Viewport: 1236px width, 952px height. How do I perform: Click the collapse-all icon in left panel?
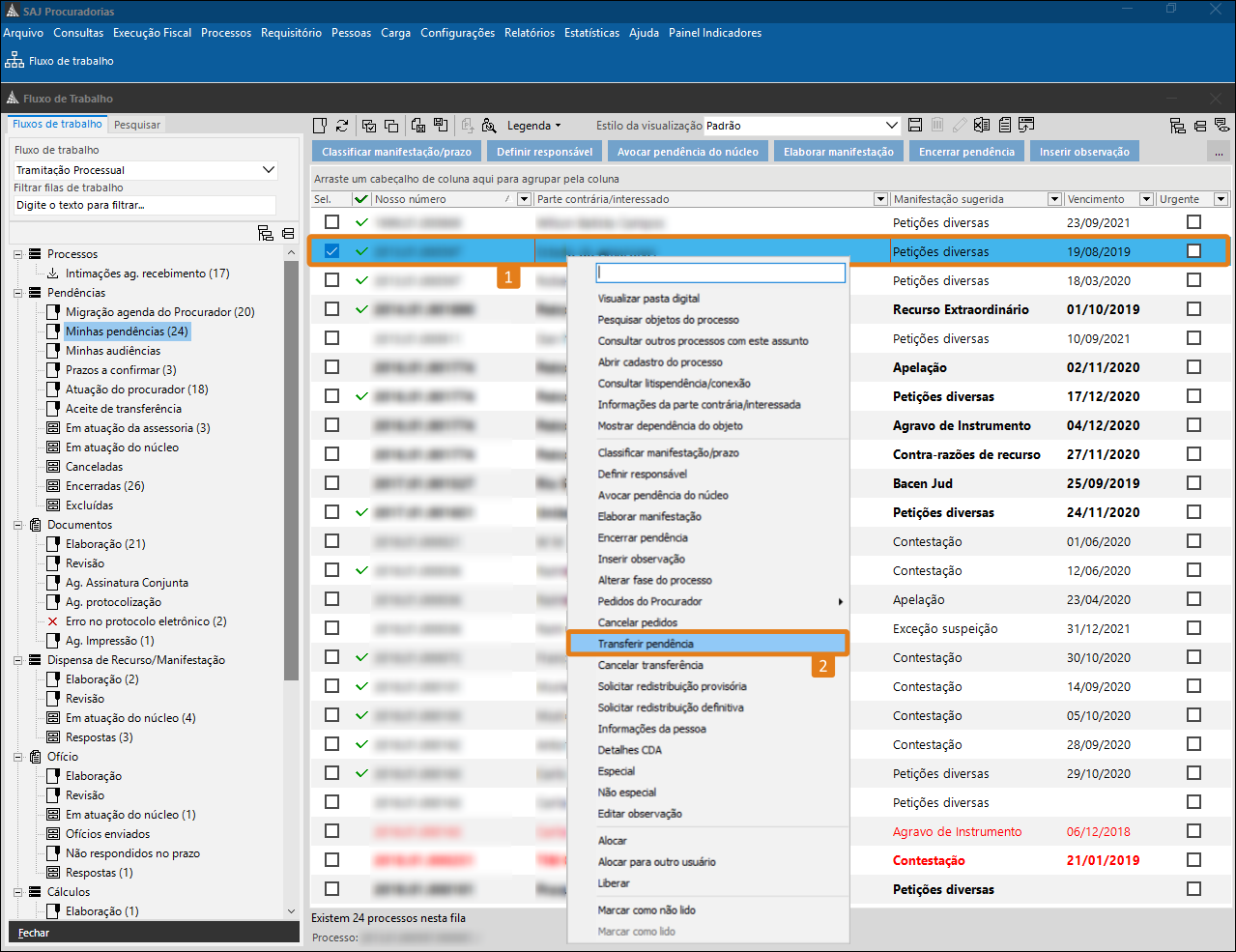tap(288, 233)
